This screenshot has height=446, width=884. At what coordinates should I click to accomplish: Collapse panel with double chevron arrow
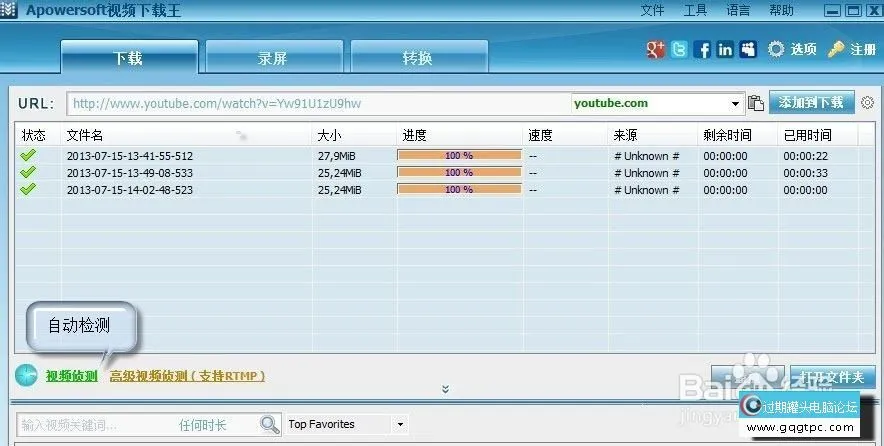coord(445,389)
